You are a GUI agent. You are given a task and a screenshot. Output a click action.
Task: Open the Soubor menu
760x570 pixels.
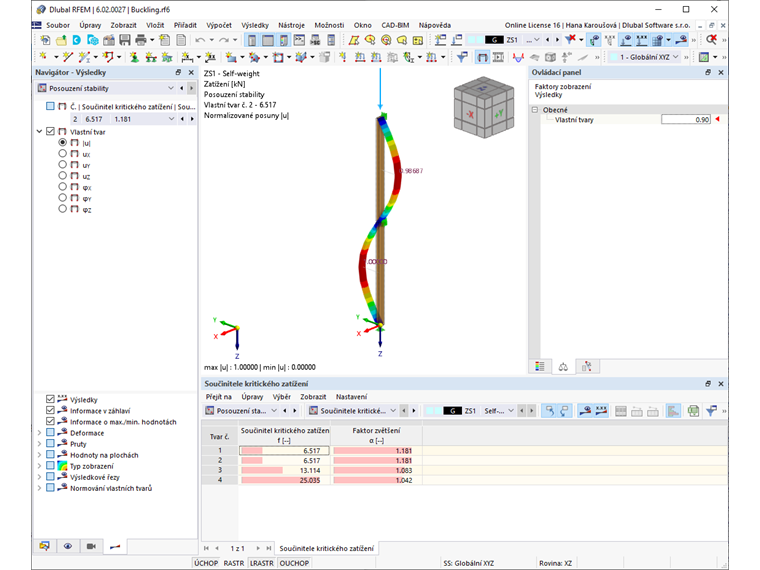click(x=58, y=25)
